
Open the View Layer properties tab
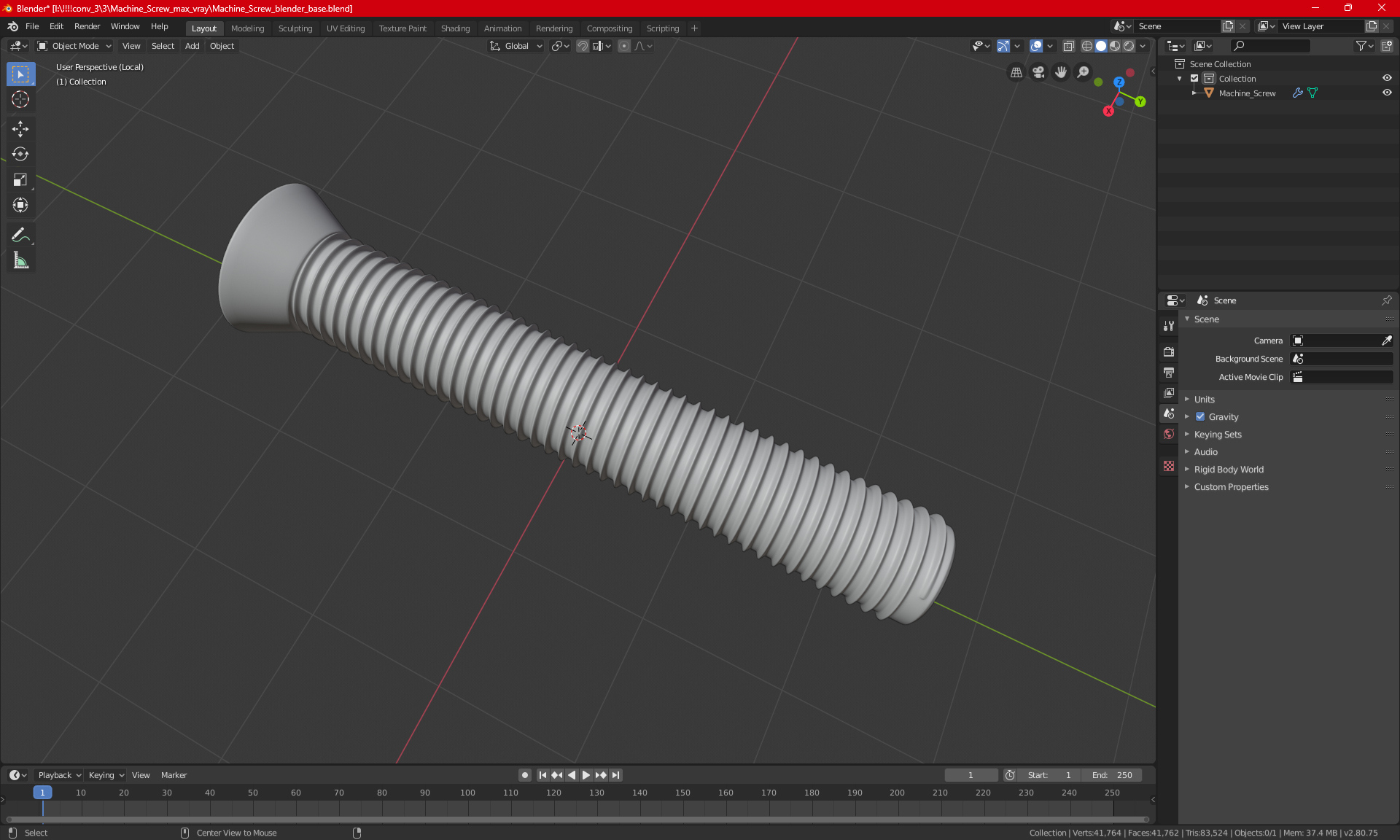pos(1169,393)
